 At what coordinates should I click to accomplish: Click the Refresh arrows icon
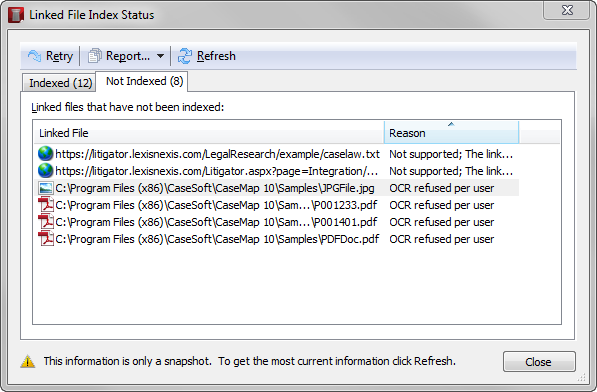[x=185, y=56]
